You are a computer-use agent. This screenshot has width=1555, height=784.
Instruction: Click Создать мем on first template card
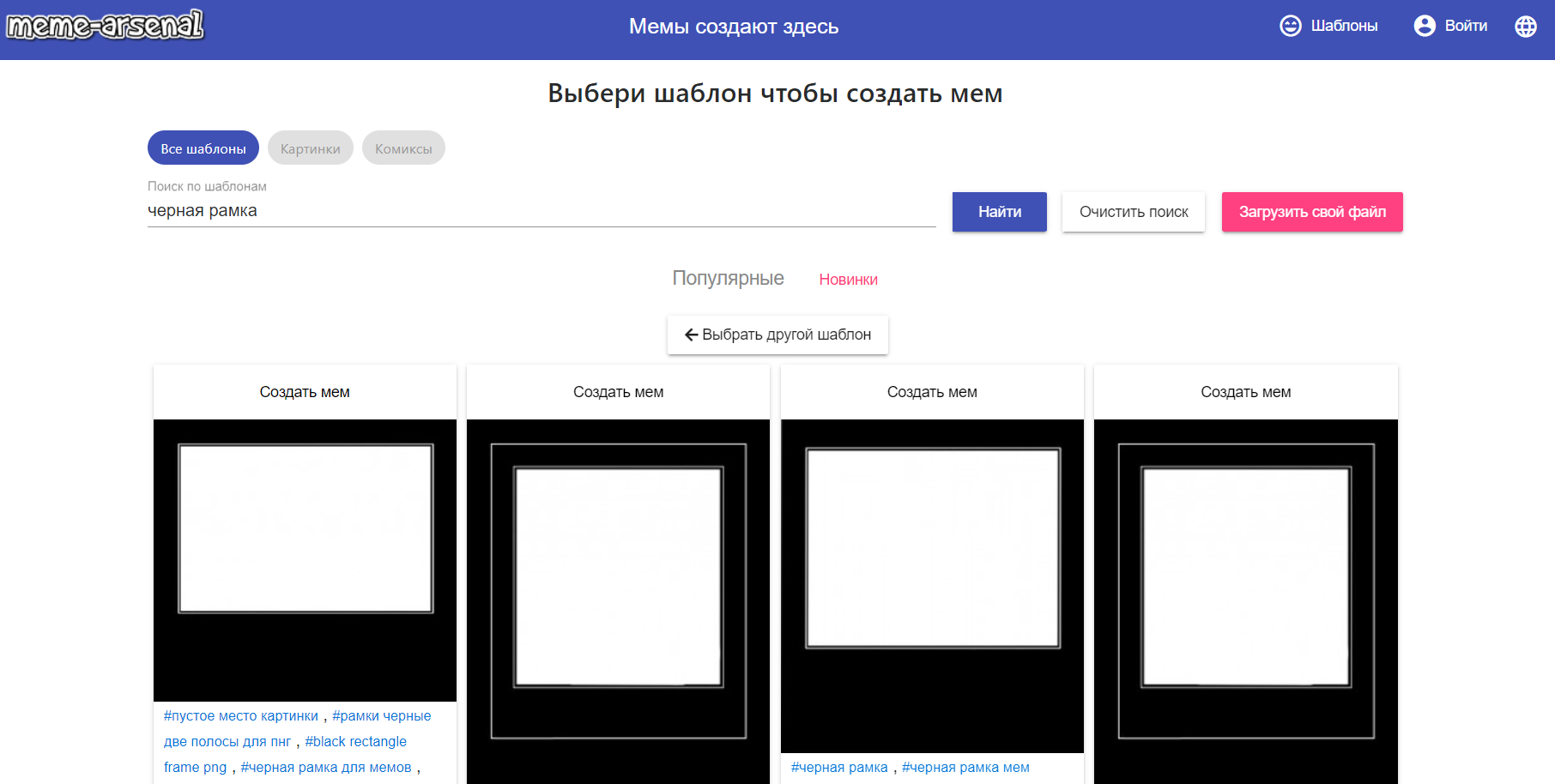coord(305,392)
